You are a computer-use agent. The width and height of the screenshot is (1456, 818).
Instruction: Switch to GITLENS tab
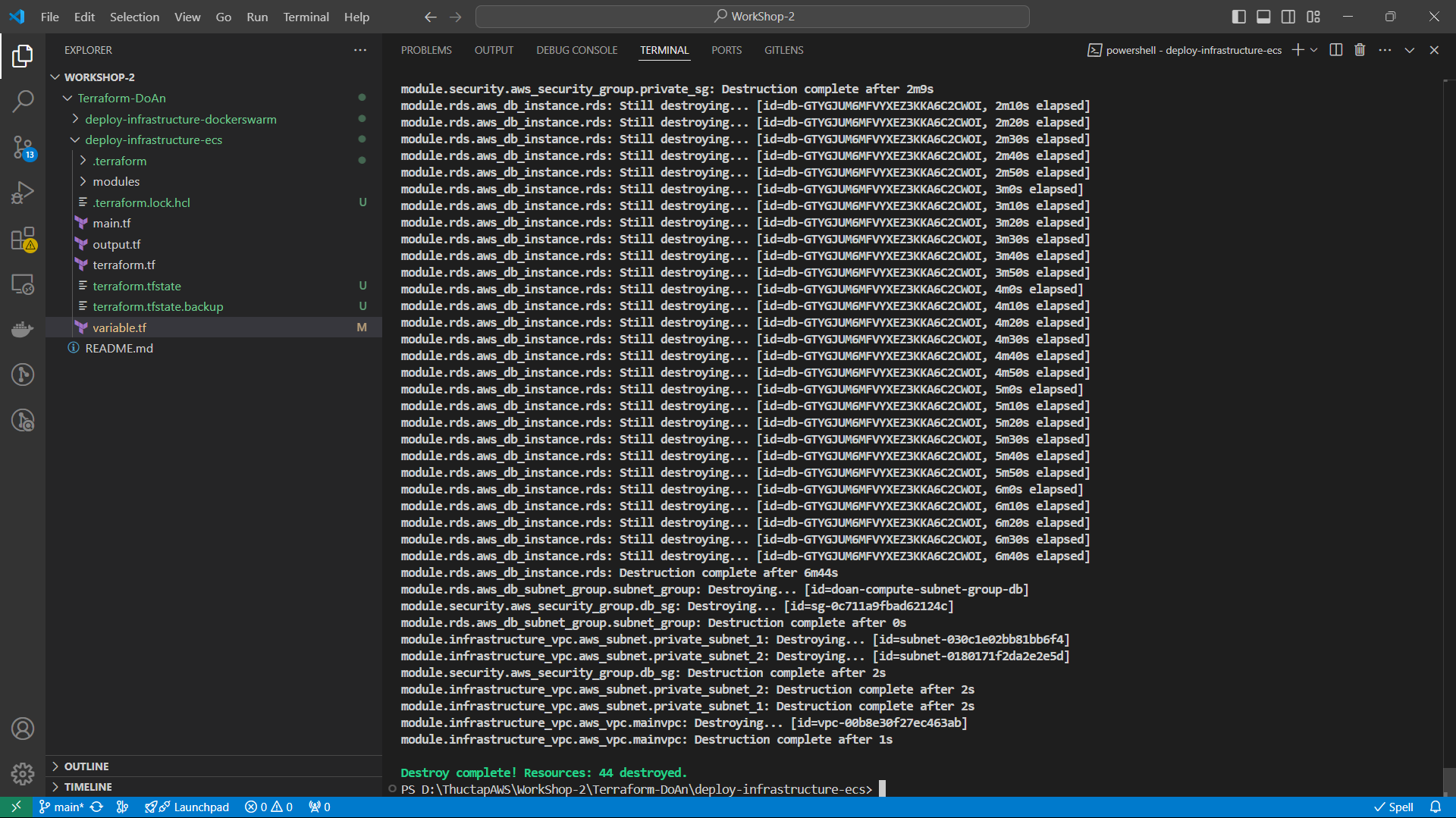coord(783,50)
